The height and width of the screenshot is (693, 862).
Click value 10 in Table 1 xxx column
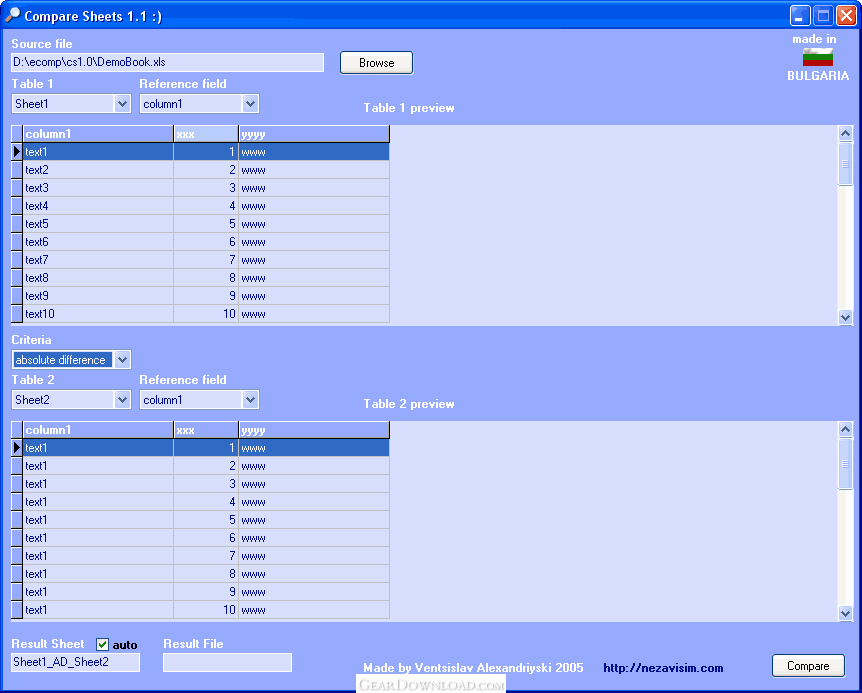[x=206, y=314]
